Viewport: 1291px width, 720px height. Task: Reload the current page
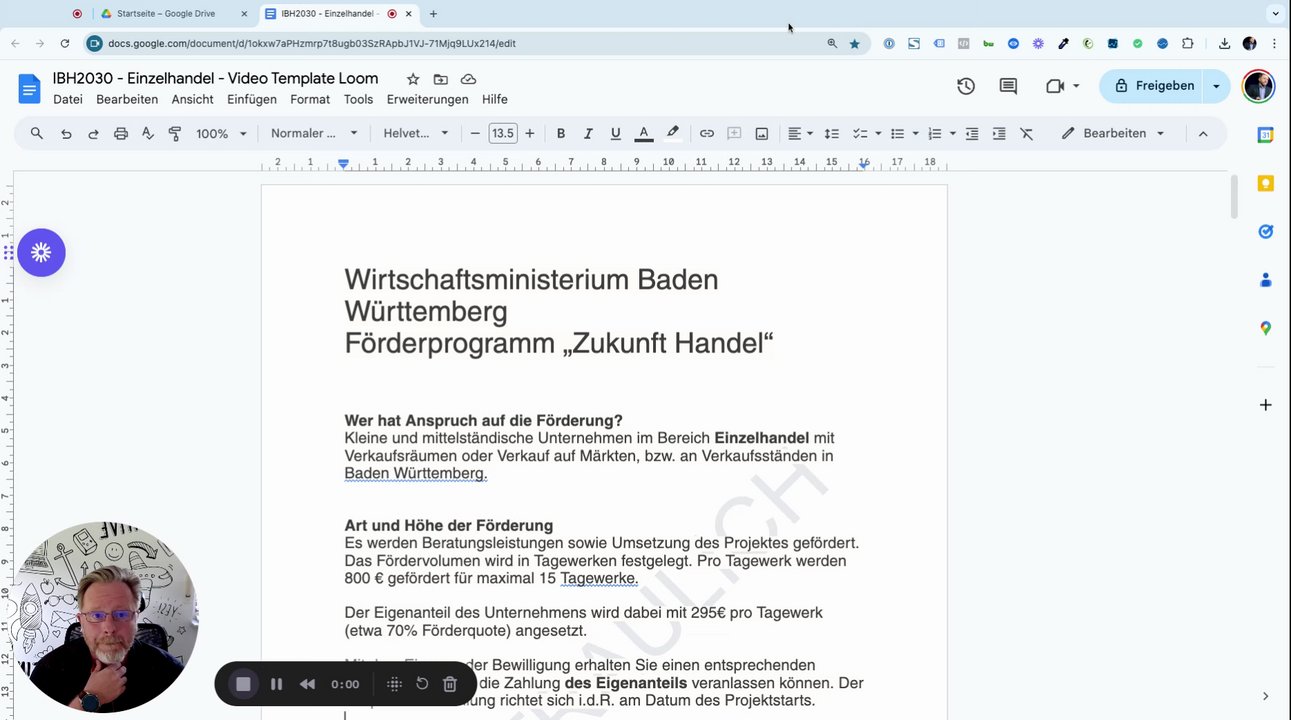65,44
